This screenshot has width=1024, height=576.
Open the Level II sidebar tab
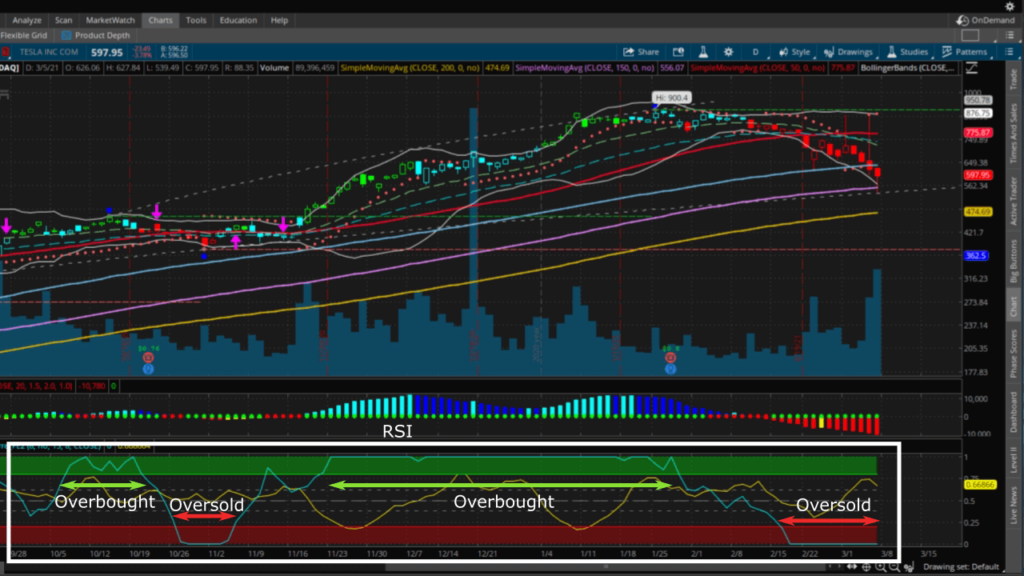click(x=1014, y=458)
